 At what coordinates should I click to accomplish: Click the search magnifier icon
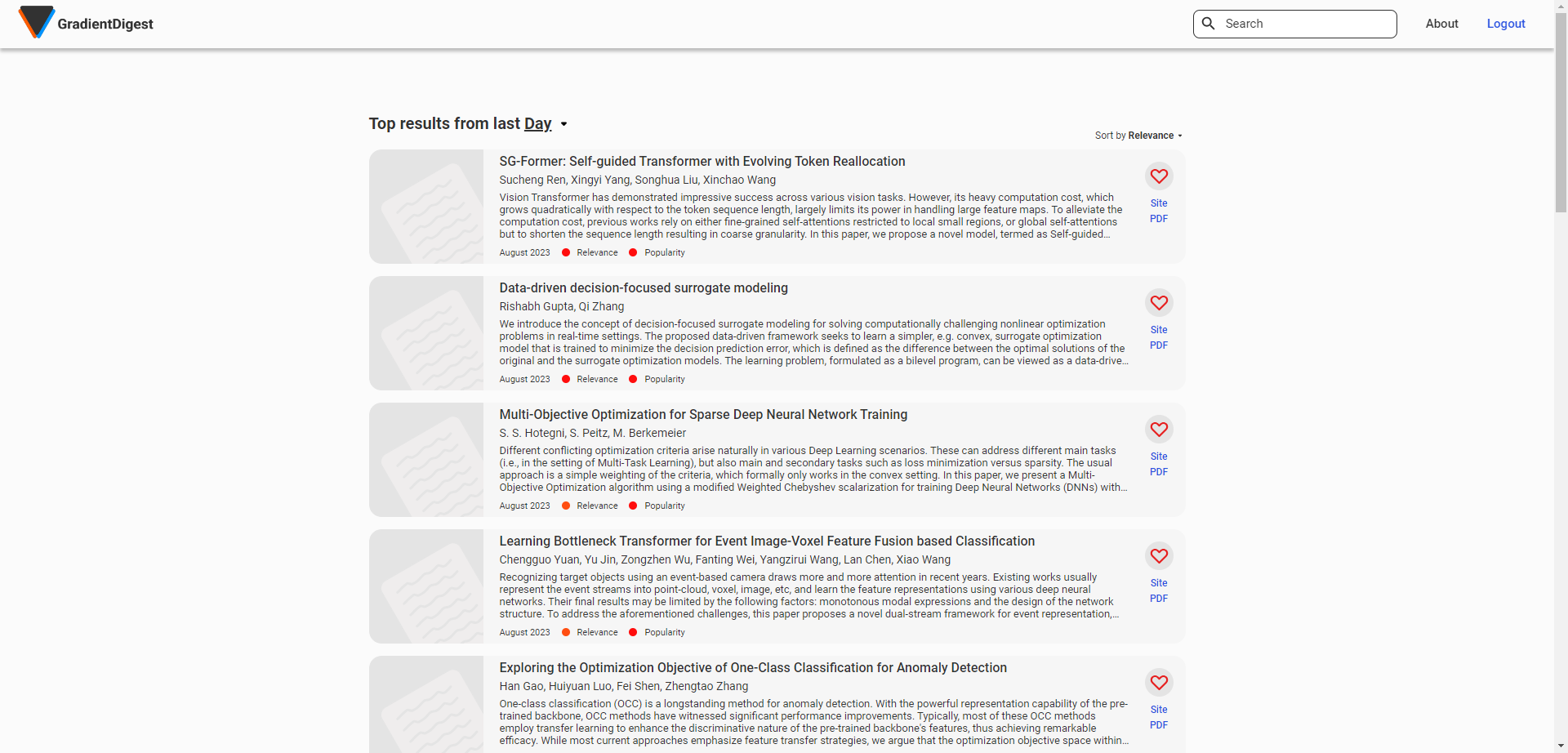click(1209, 24)
